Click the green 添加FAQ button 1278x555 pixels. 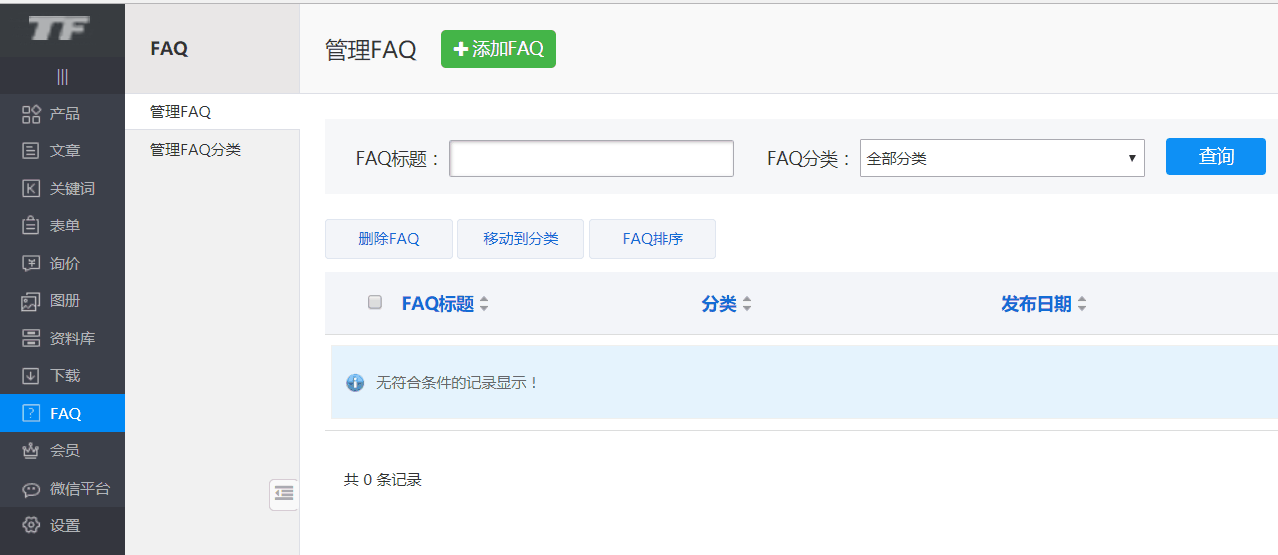pos(498,49)
